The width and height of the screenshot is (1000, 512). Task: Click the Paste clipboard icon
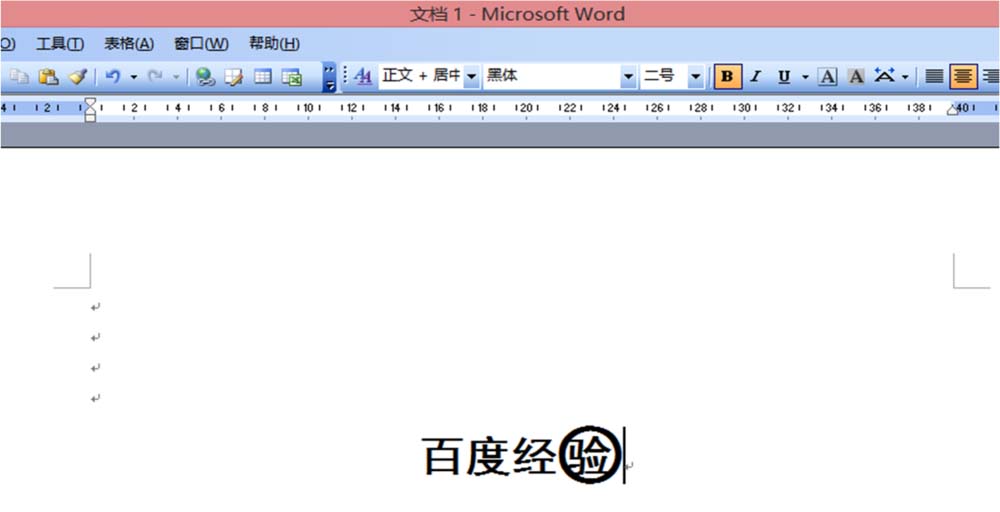pos(48,77)
